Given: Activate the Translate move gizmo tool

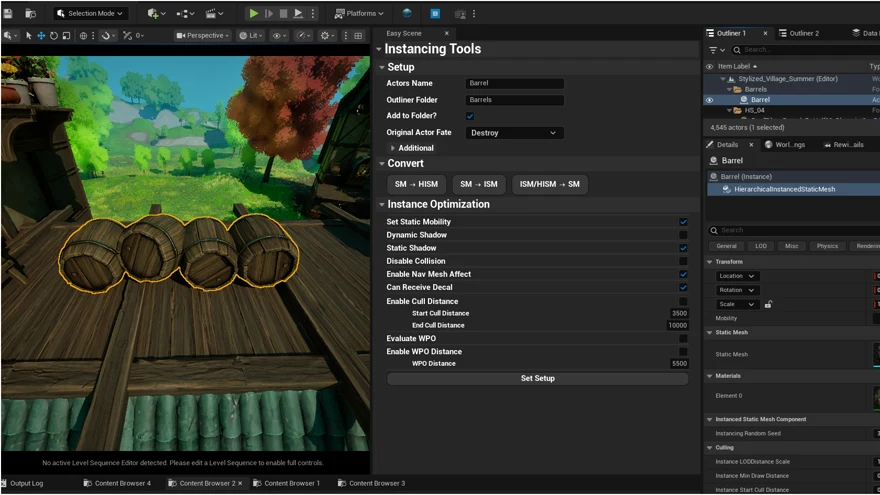Looking at the screenshot, I should pos(41,35).
